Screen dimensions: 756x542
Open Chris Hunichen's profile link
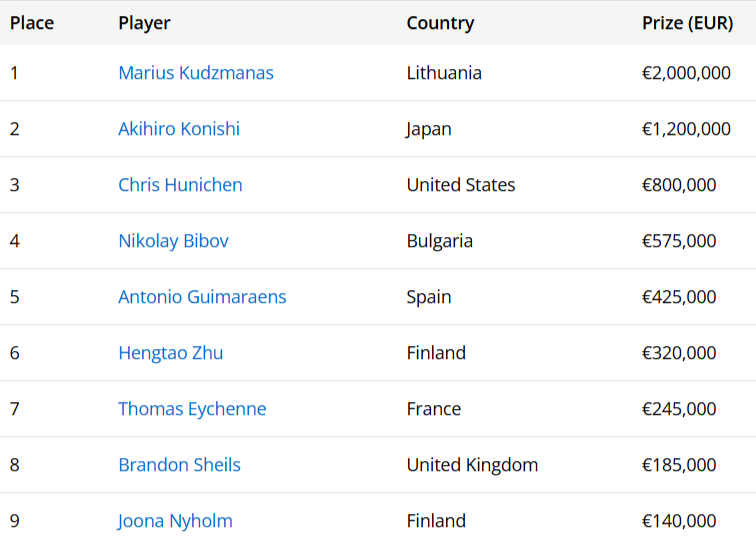(x=180, y=185)
